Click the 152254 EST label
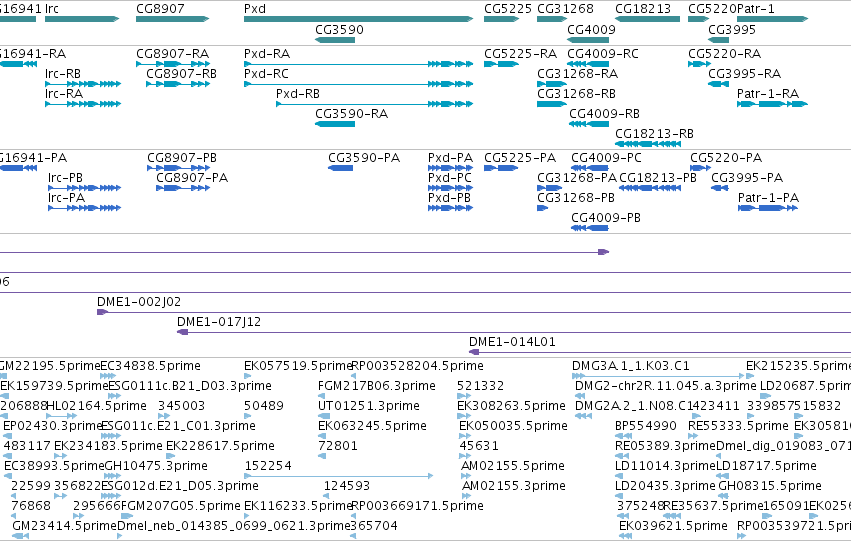Viewport: 851px width, 541px height. (x=268, y=466)
